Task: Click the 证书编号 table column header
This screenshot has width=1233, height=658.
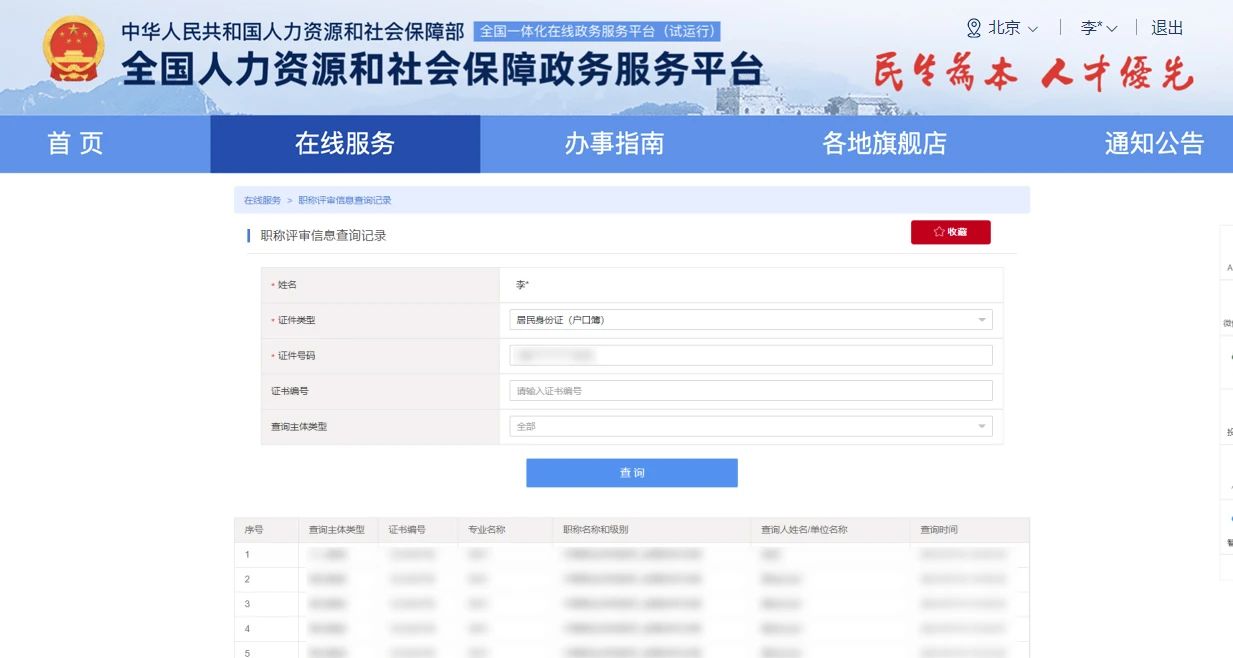Action: point(407,530)
